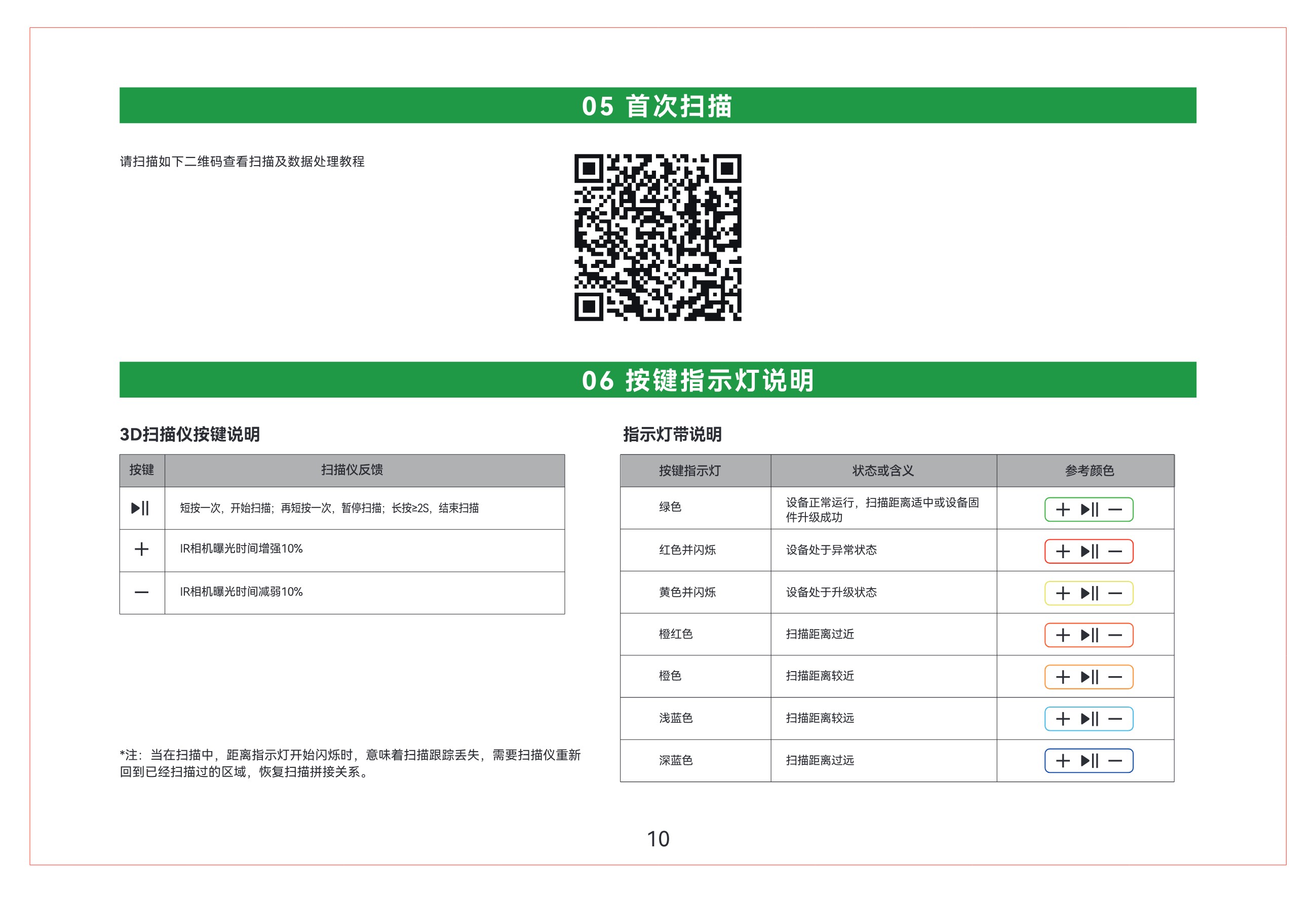Click the play/pause icon in the orange indicator
1316x897 pixels.
[1090, 677]
